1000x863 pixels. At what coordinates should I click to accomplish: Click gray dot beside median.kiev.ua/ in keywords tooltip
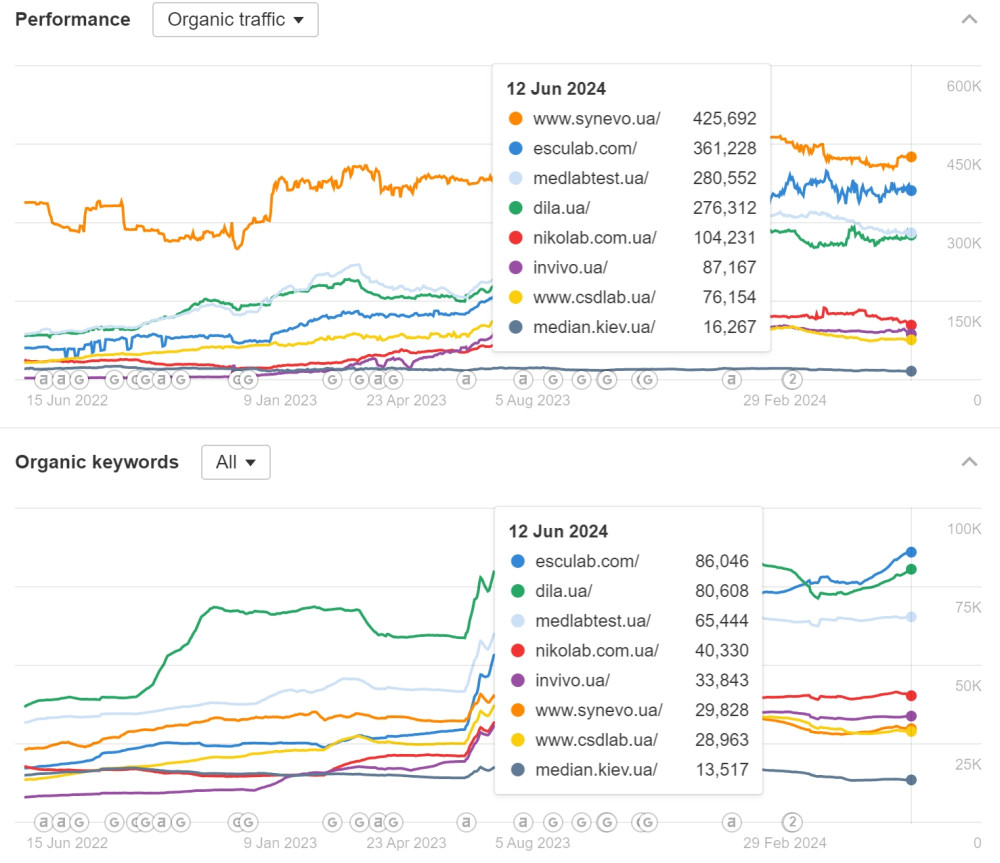pyautogui.click(x=518, y=769)
